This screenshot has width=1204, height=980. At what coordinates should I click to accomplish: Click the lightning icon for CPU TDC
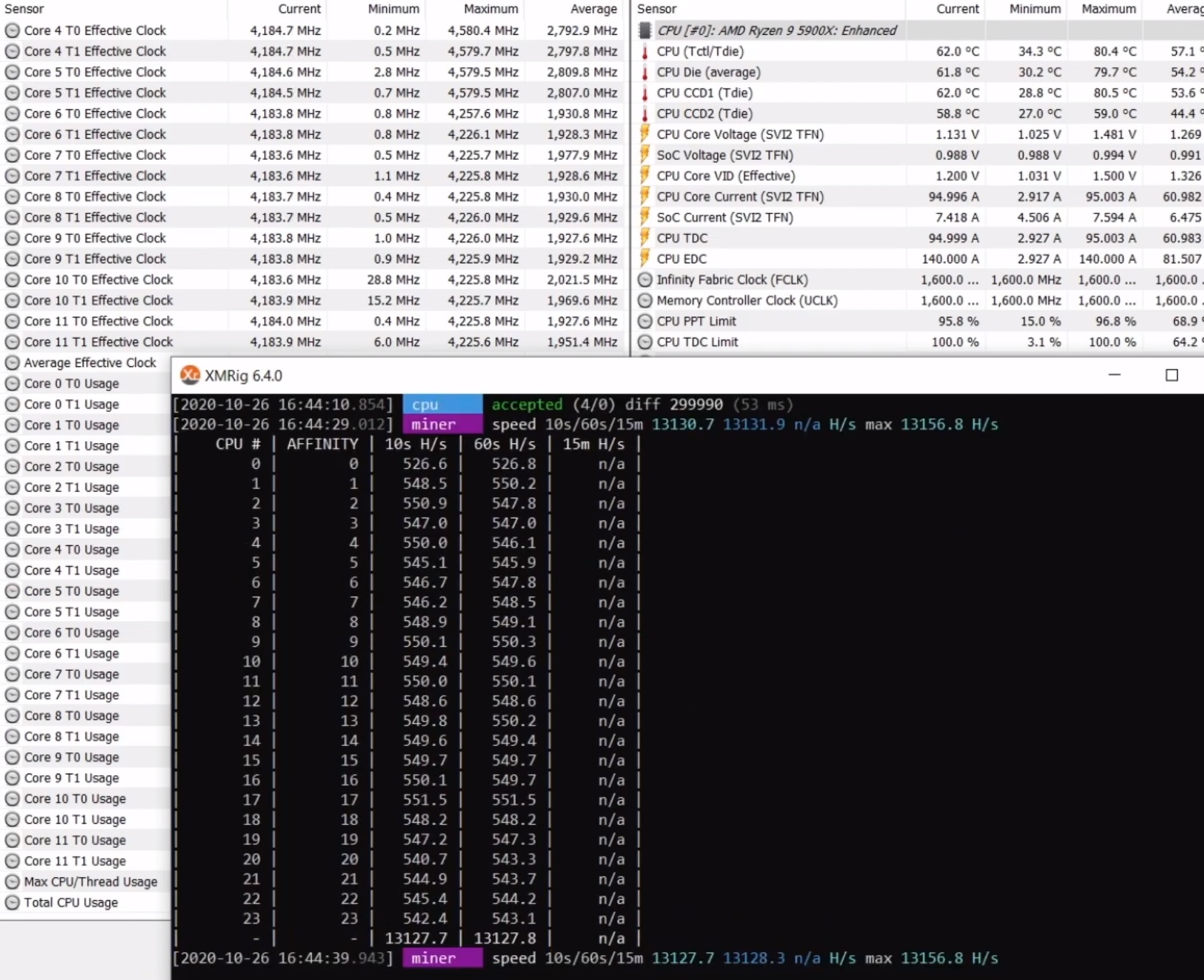(x=645, y=238)
